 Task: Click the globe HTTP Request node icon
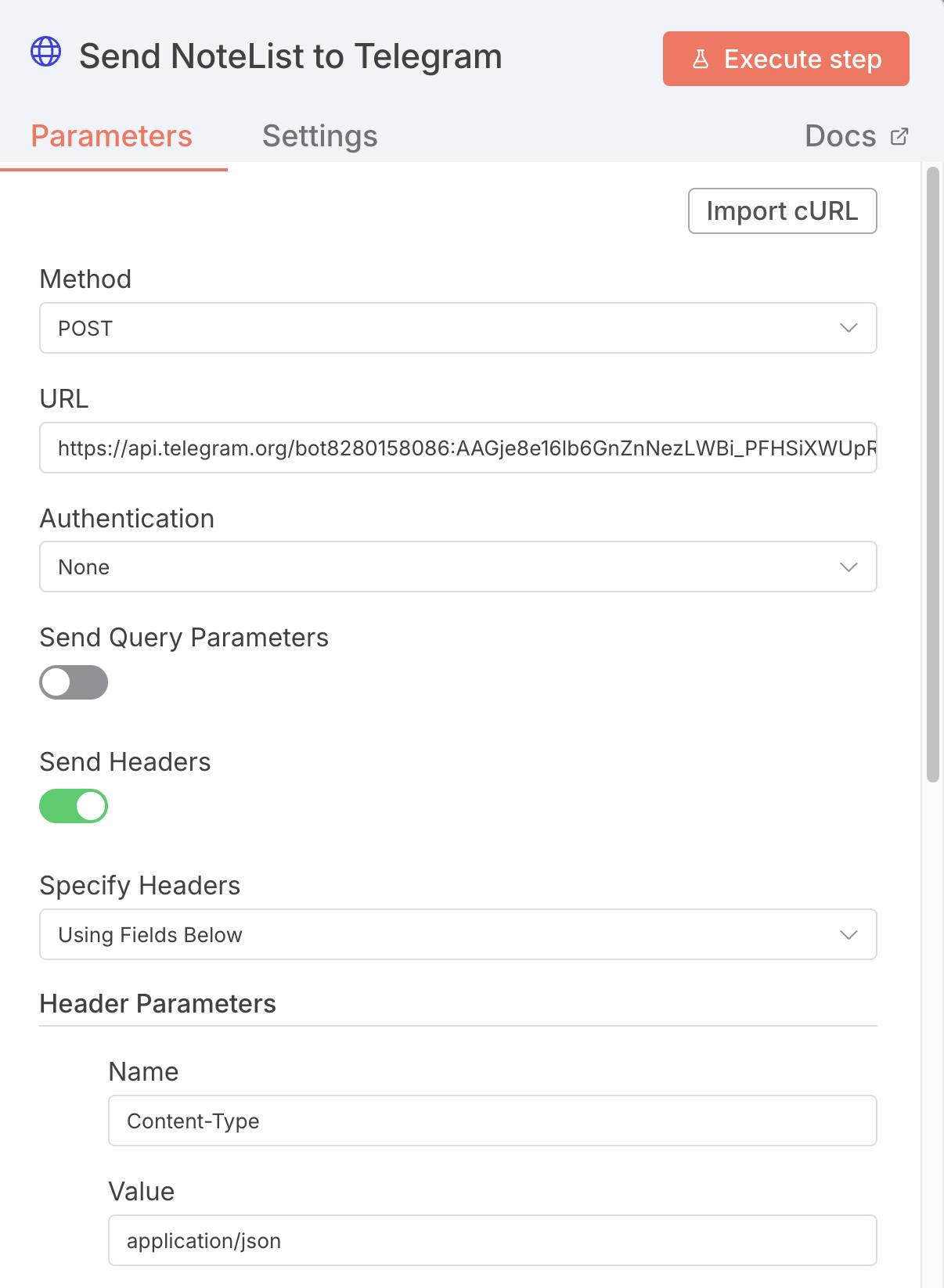45,52
